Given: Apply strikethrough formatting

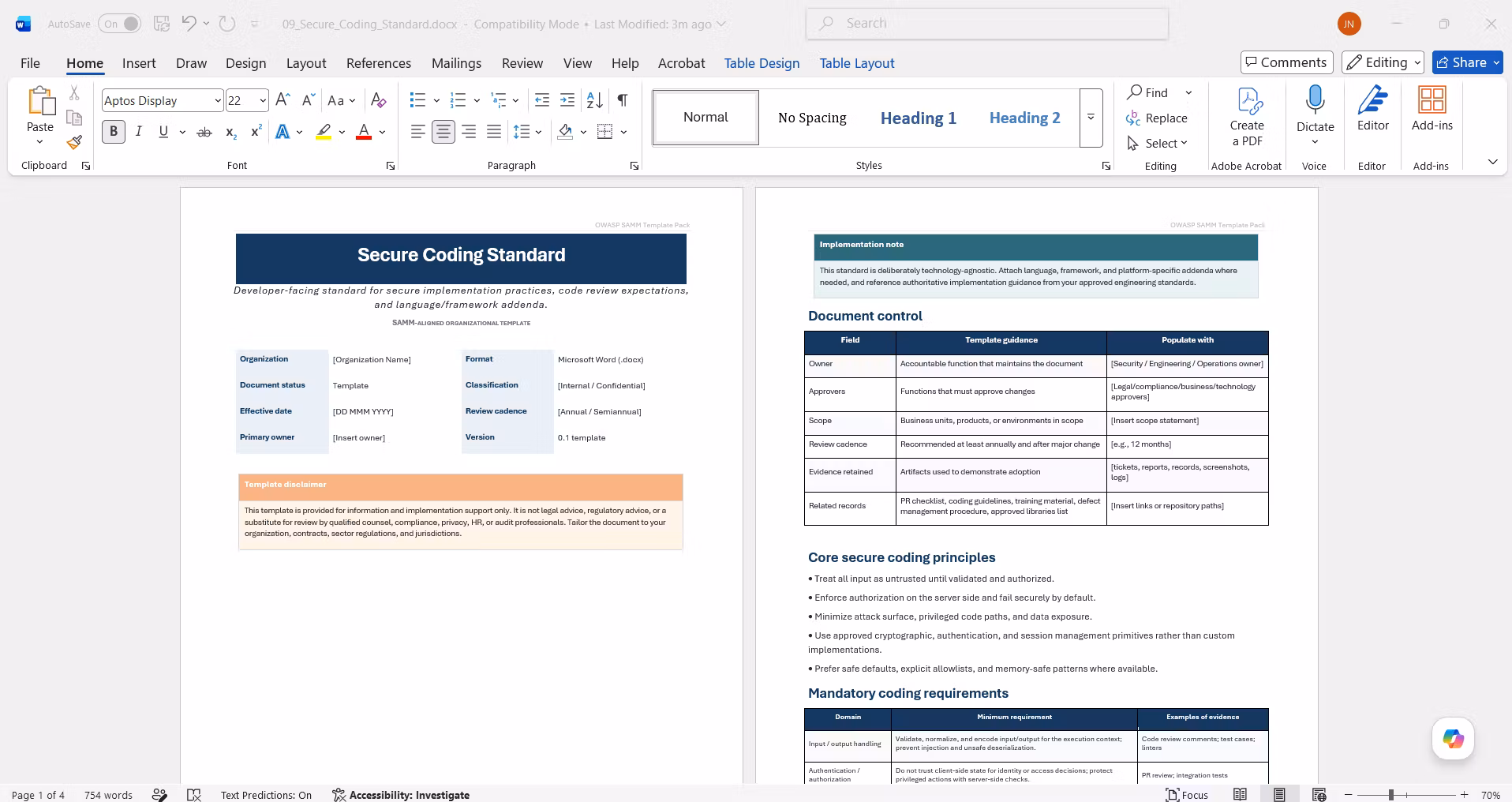Looking at the screenshot, I should pos(204,132).
